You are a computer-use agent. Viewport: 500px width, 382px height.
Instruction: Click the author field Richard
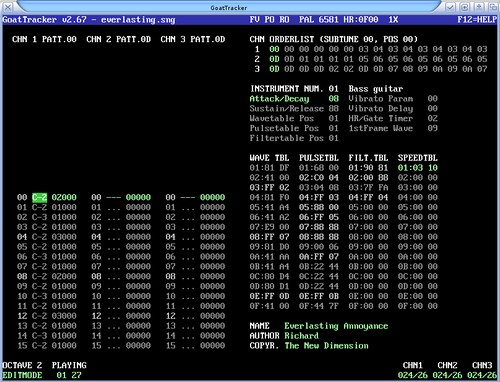[301, 336]
